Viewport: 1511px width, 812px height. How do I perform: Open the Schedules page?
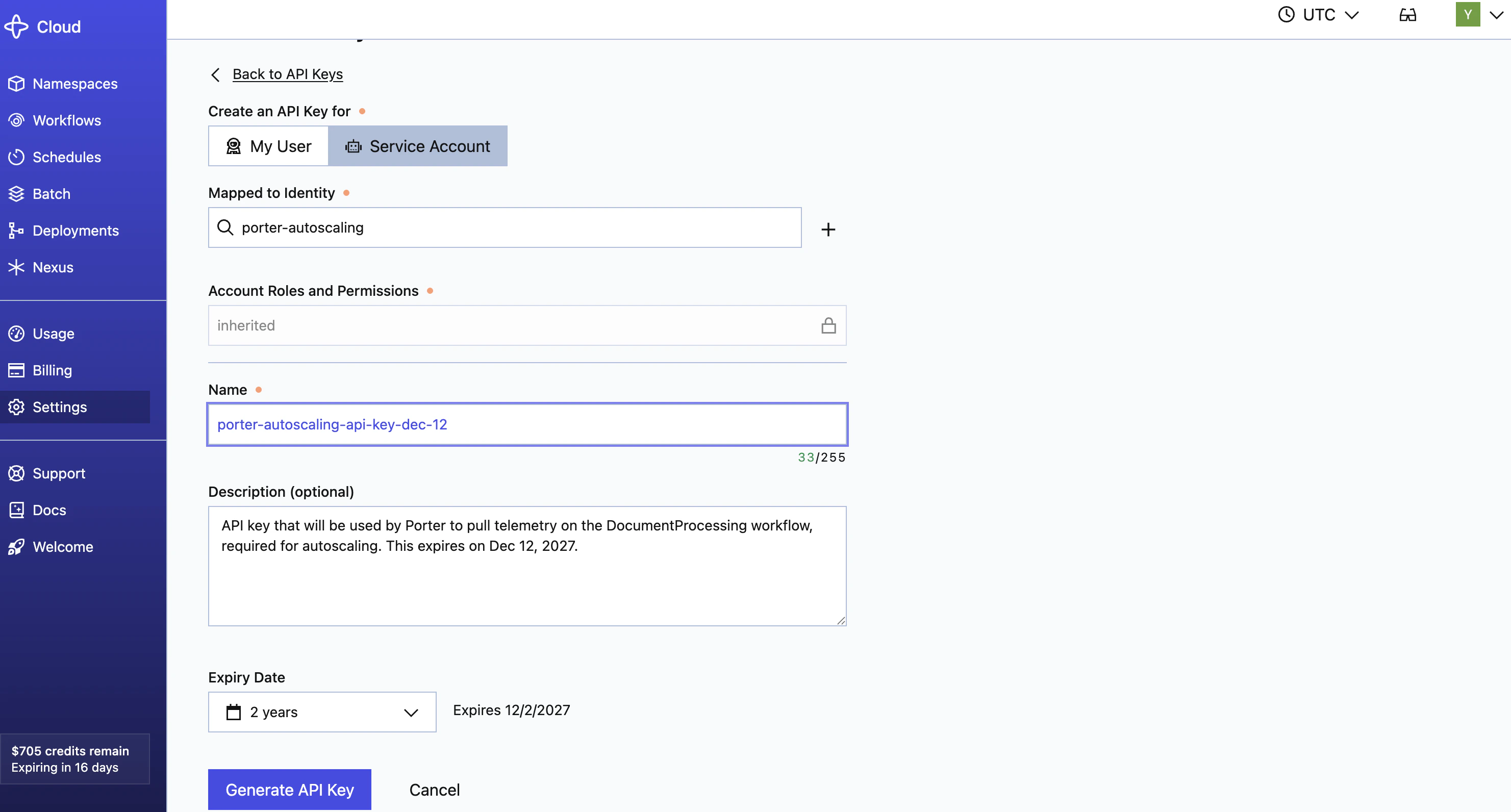66,157
